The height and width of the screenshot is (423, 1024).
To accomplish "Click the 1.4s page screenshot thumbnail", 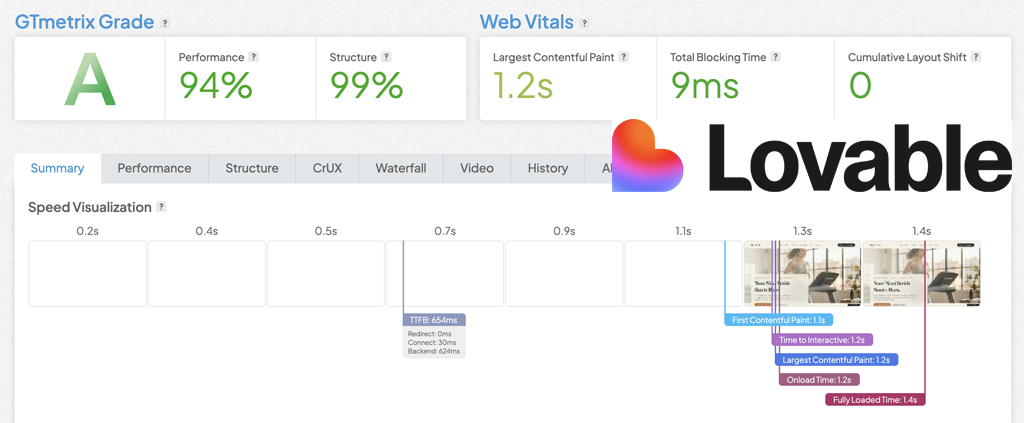I will click(921, 274).
